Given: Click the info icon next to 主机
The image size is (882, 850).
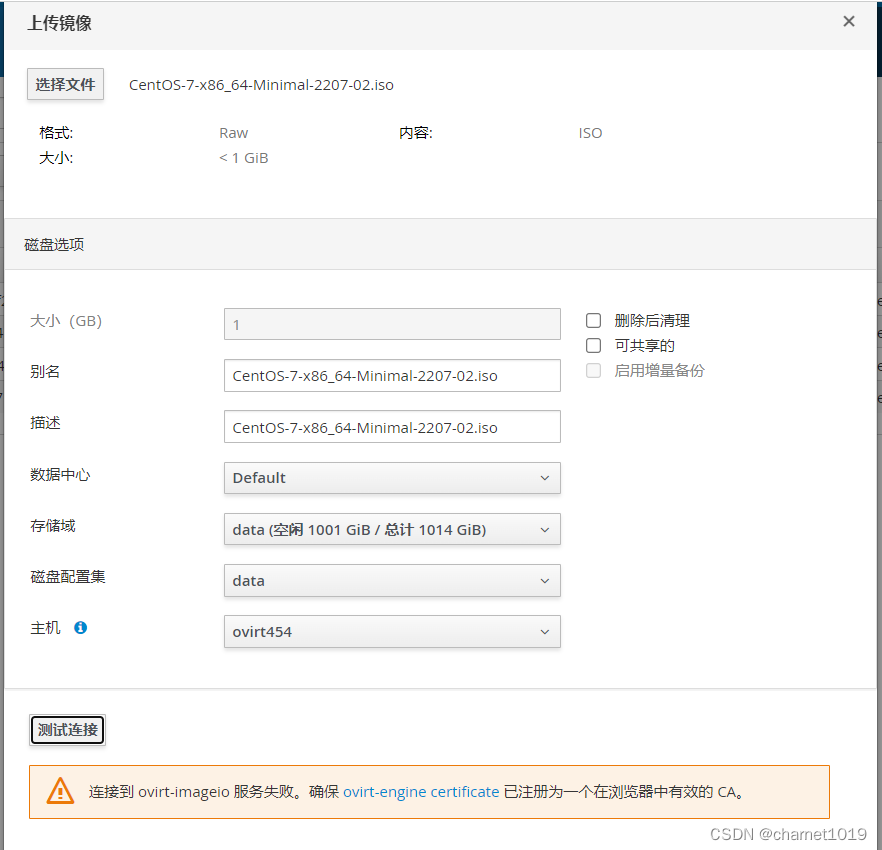Looking at the screenshot, I should click(x=80, y=627).
